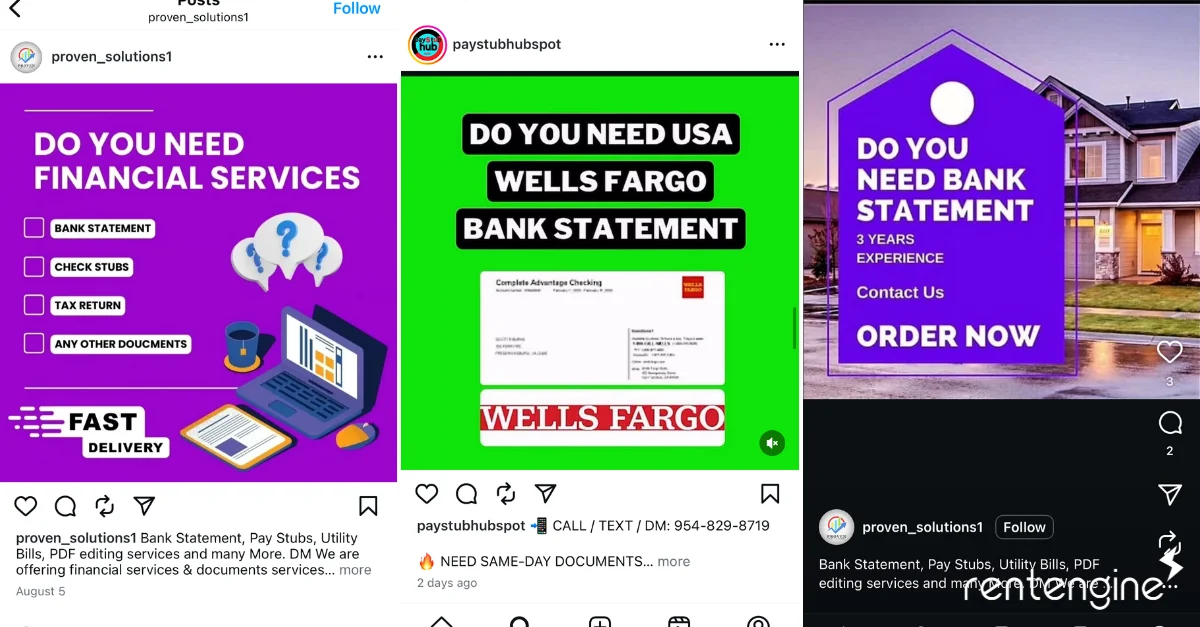This screenshot has height=627, width=1200.
Task: Open three-dot options for paystubhubspot post
Action: pyautogui.click(x=777, y=45)
